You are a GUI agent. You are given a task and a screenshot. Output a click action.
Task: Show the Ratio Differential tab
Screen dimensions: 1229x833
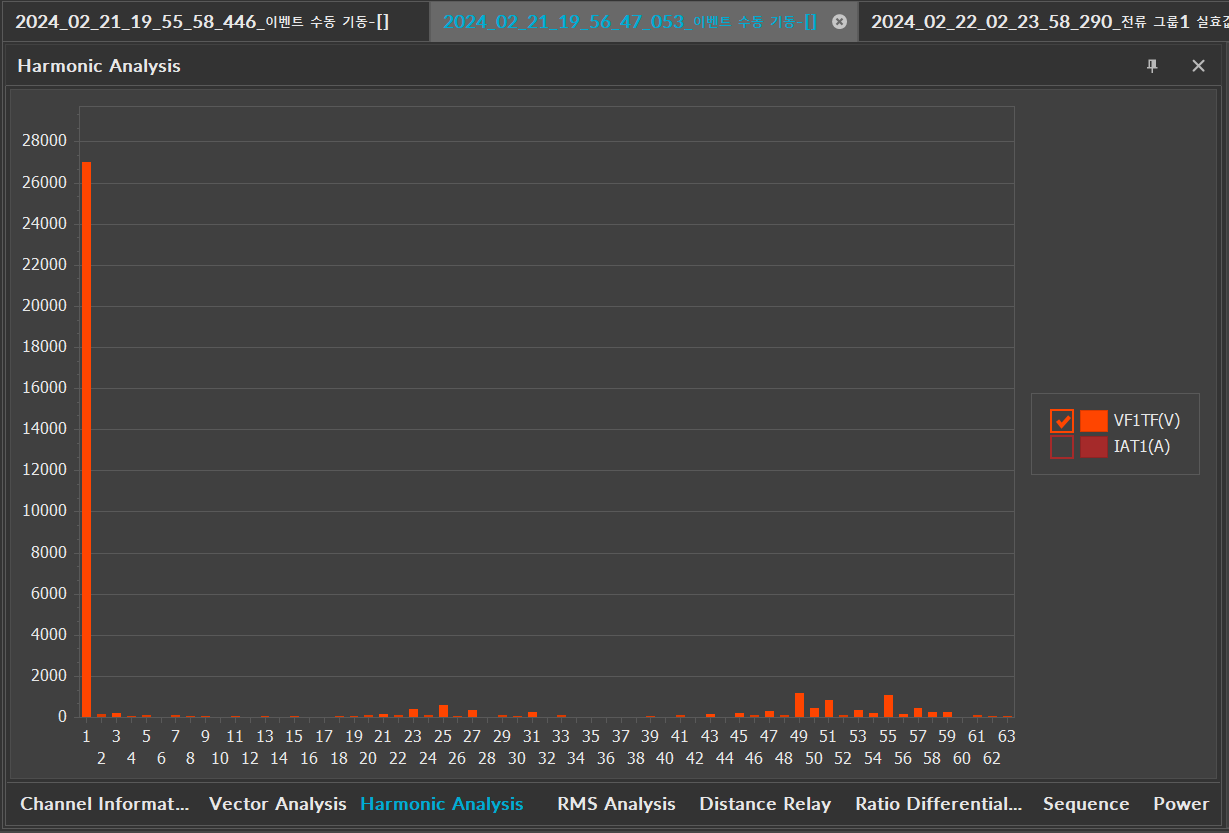click(x=938, y=804)
